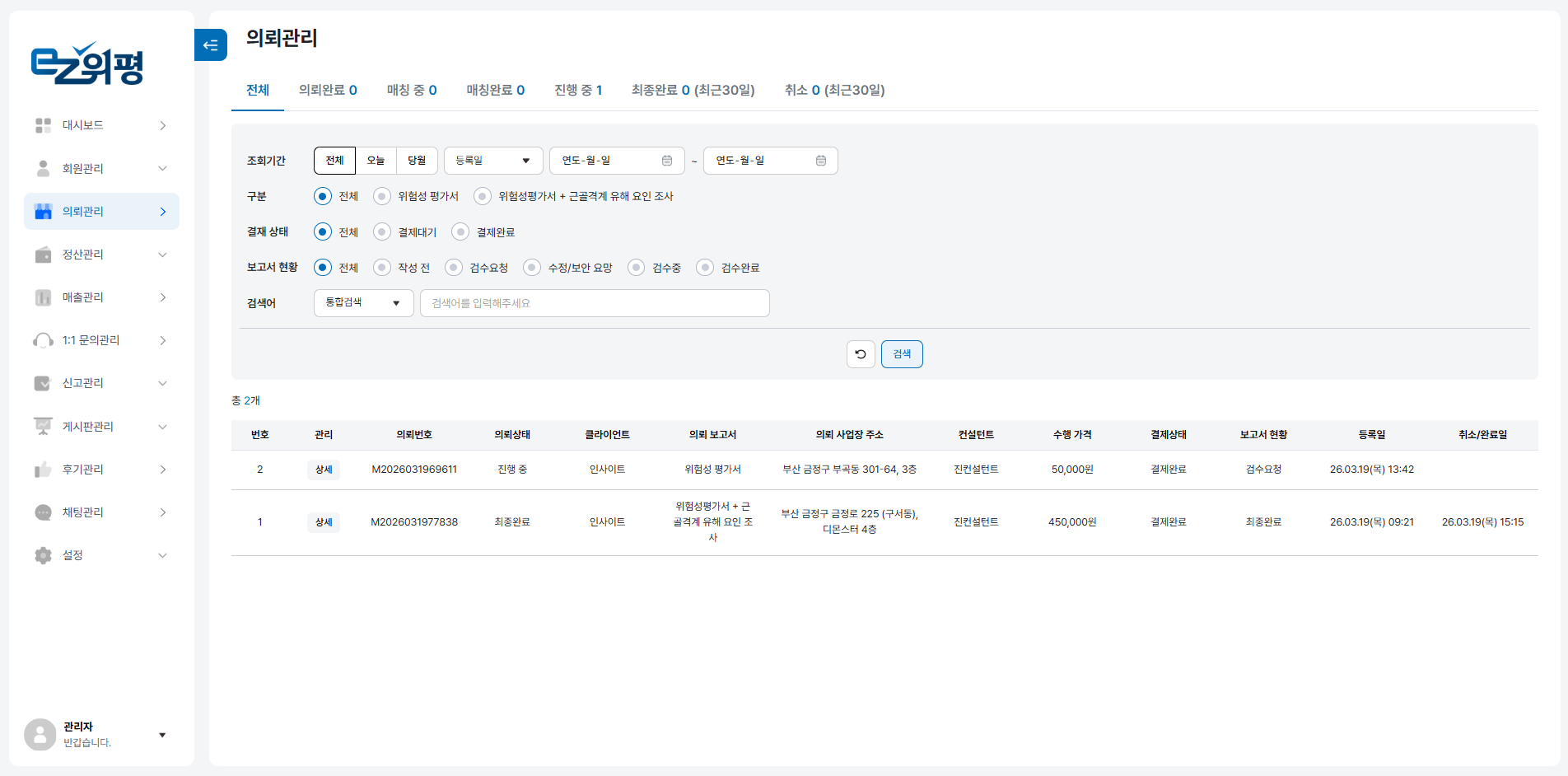Click the 정산관리 wallet icon
This screenshot has width=1568, height=776.
[44, 255]
